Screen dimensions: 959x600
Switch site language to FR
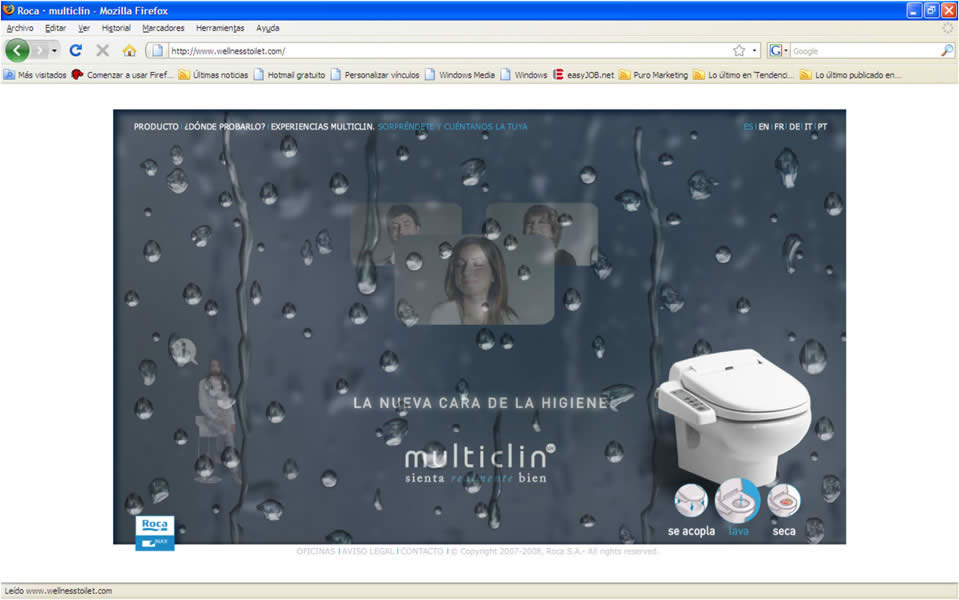coord(779,127)
